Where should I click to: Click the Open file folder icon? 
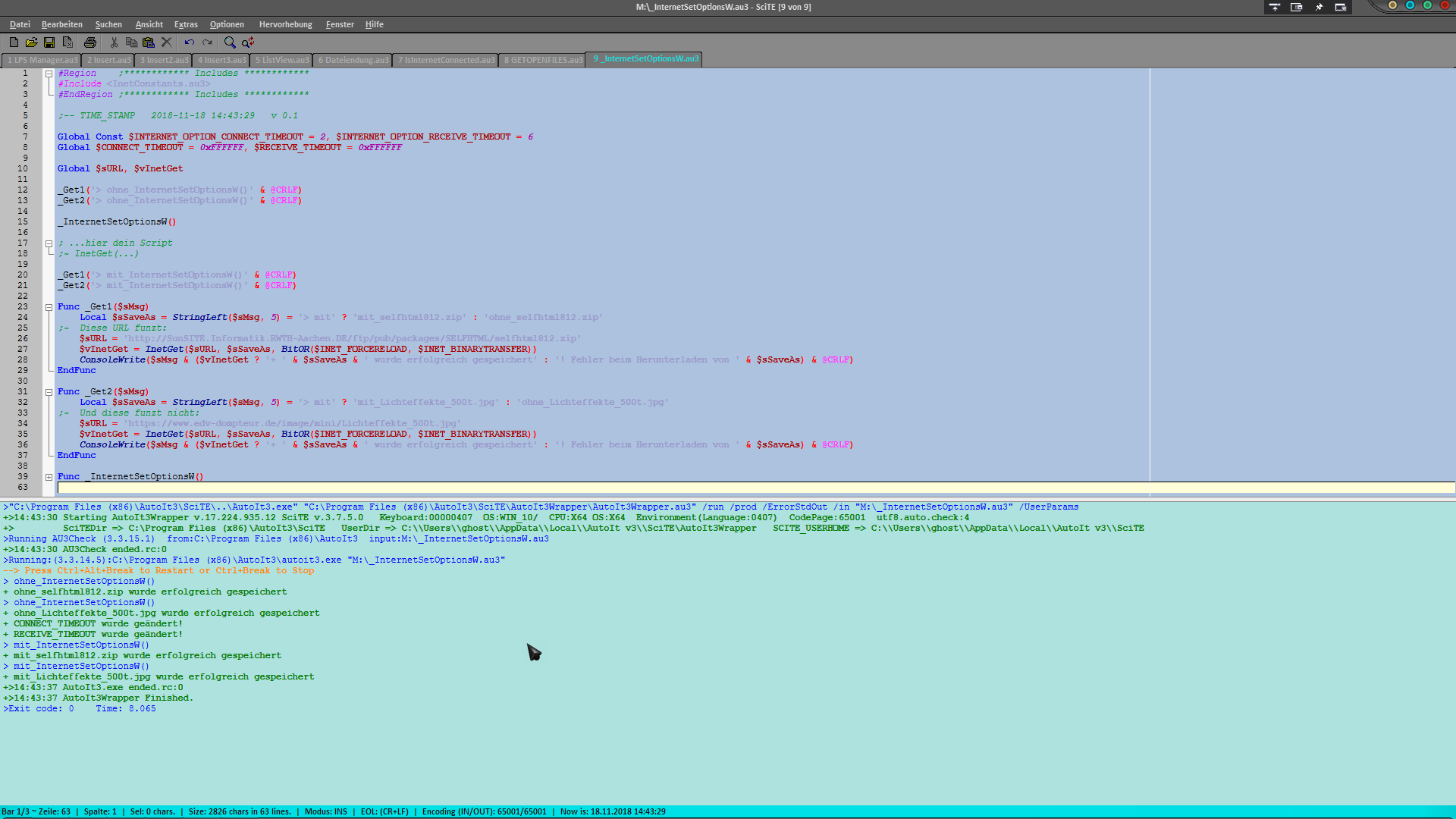31,42
